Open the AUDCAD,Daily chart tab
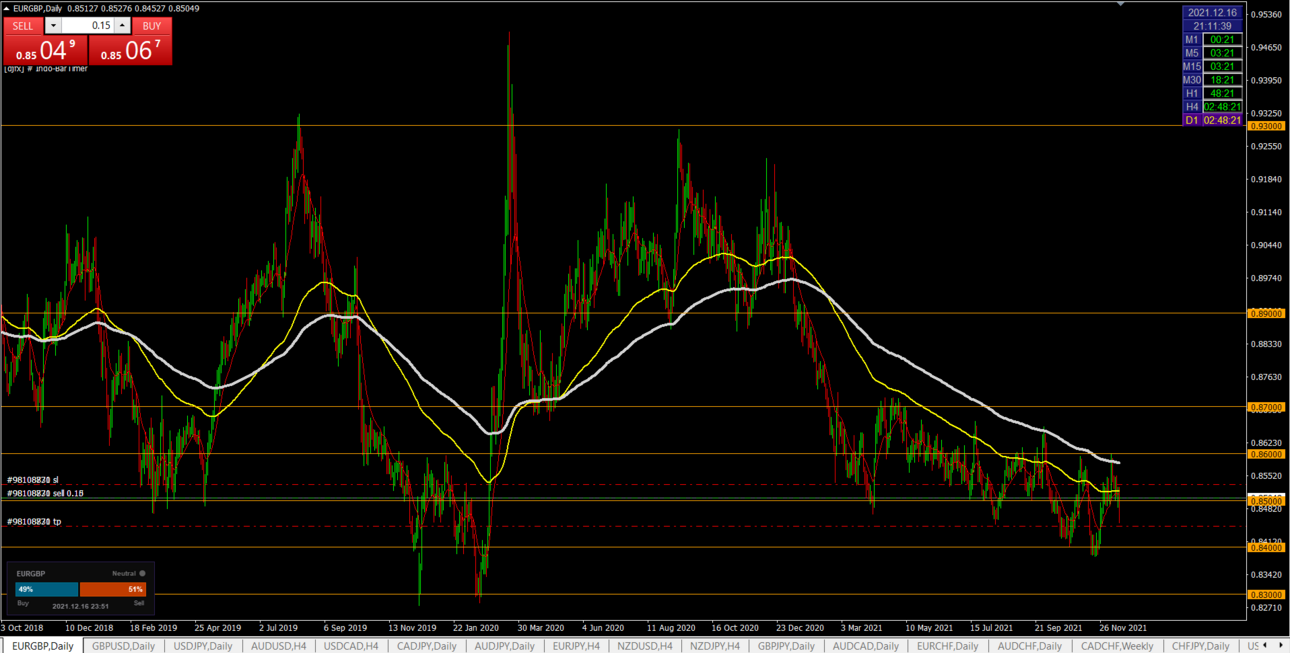Screen dimensions: 1290x653 coord(866,646)
